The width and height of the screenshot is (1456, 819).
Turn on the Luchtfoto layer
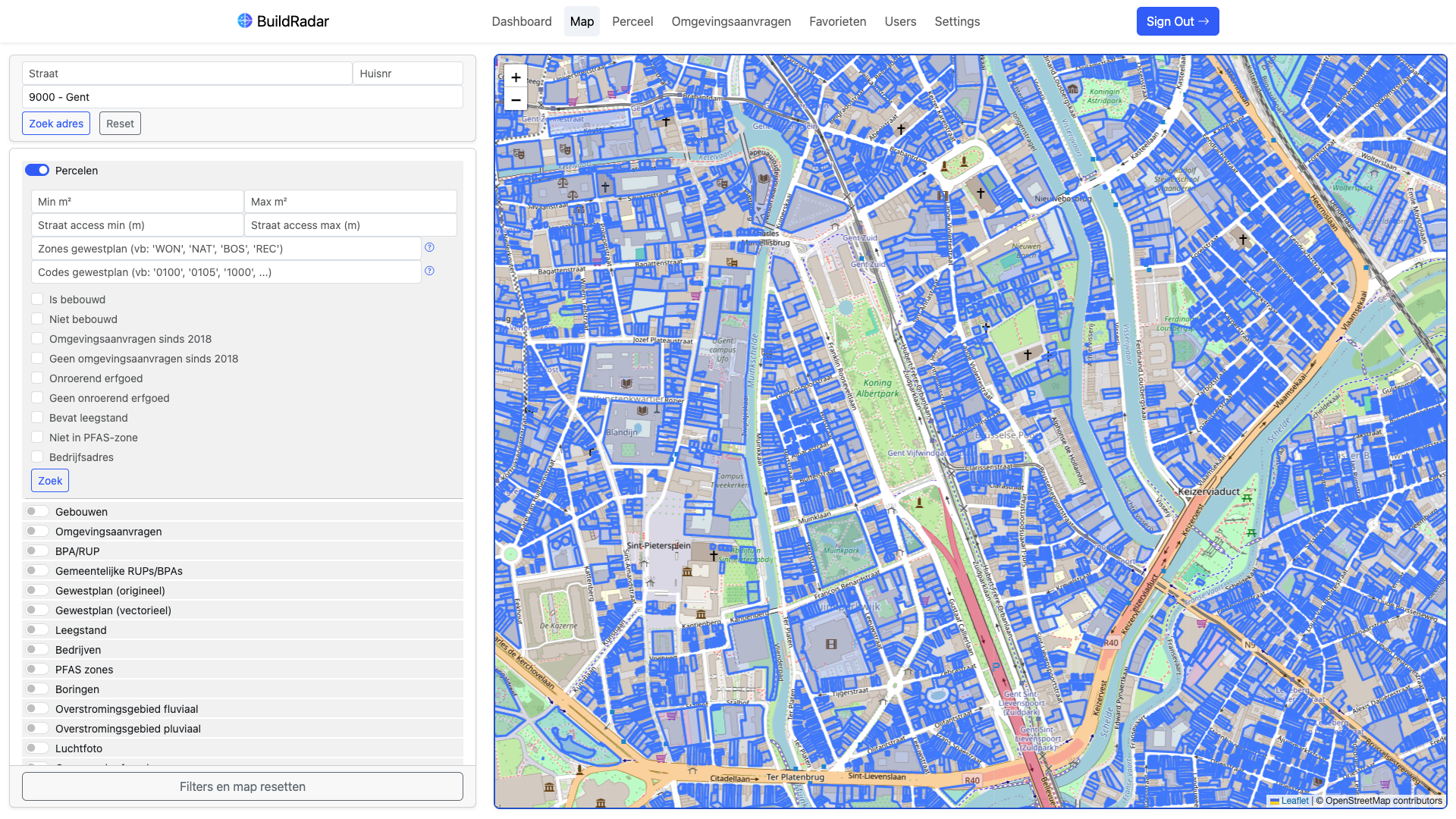[x=37, y=748]
